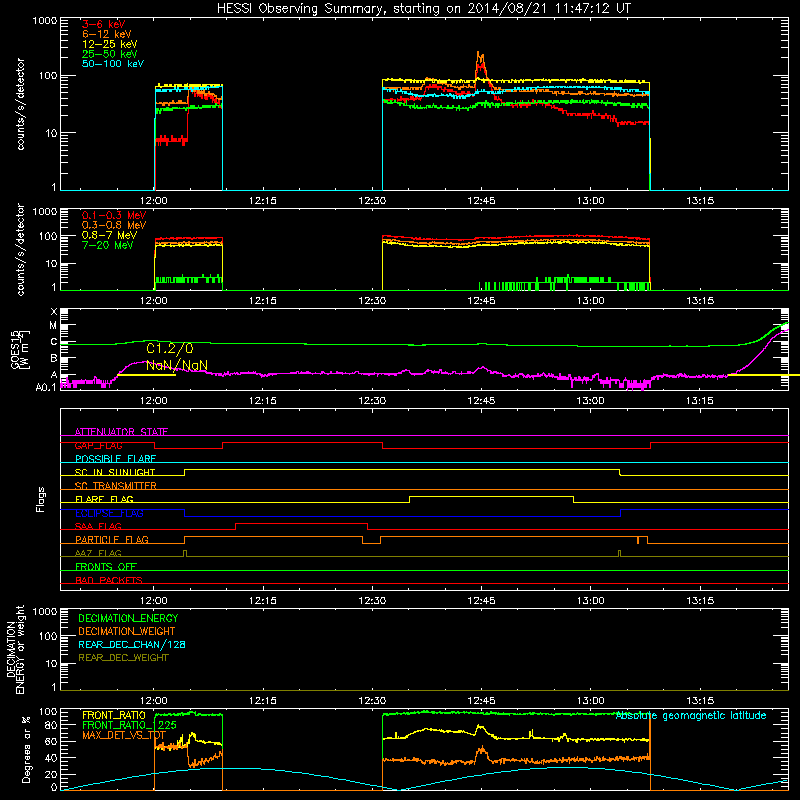Select the SC_IN_SUNLIGHT label
This screenshot has width=800, height=800.
pos(115,472)
